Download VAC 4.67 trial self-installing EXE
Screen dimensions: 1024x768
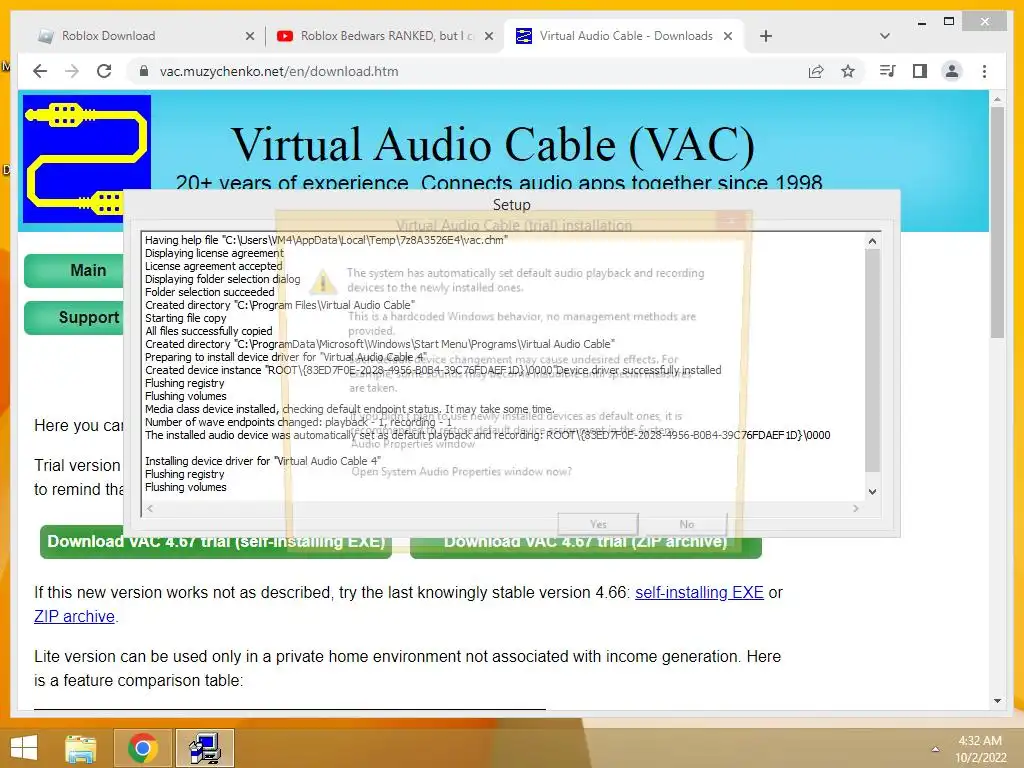tap(216, 543)
